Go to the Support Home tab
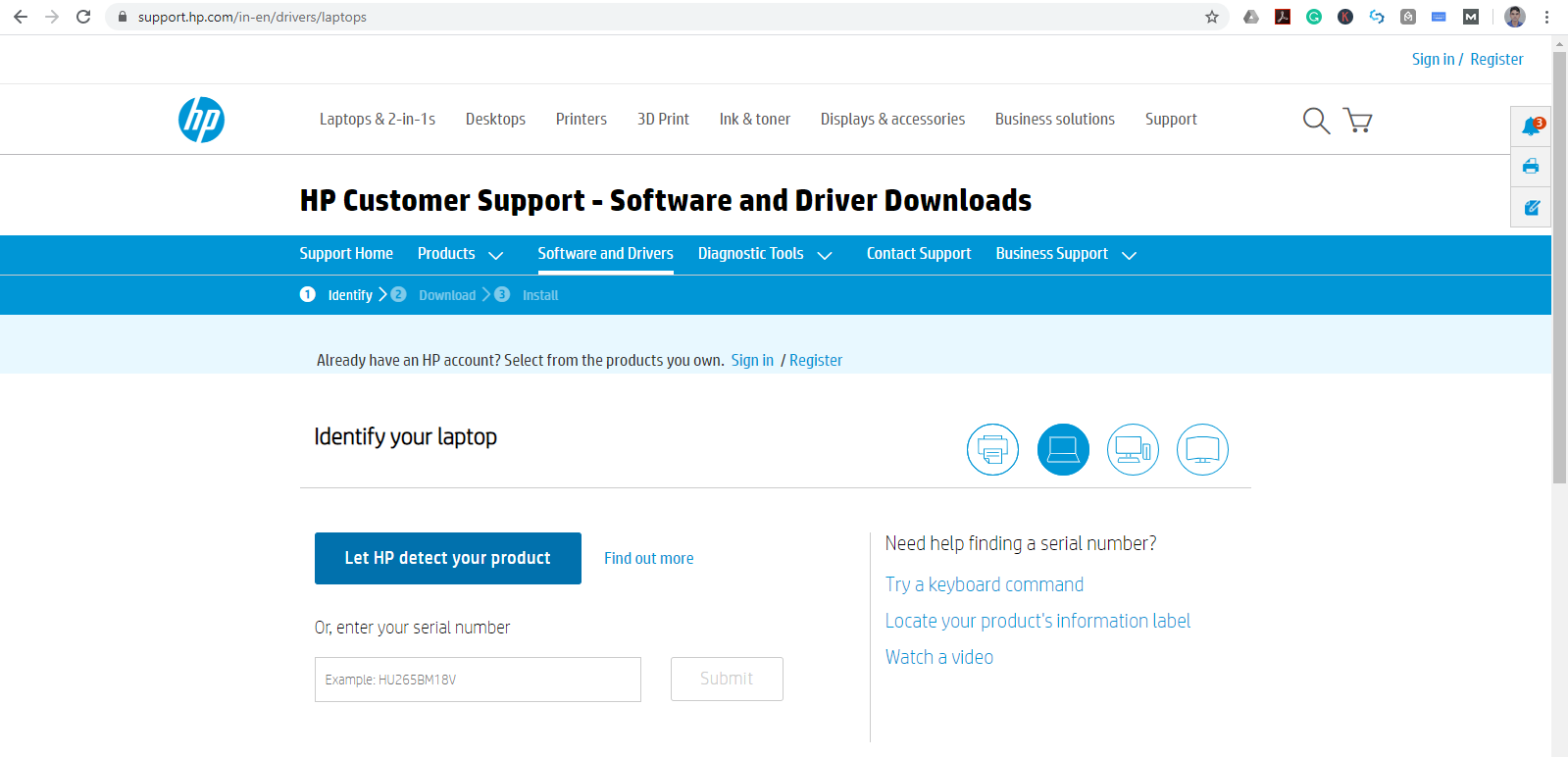Viewport: 1568px width, 757px height. point(346,253)
